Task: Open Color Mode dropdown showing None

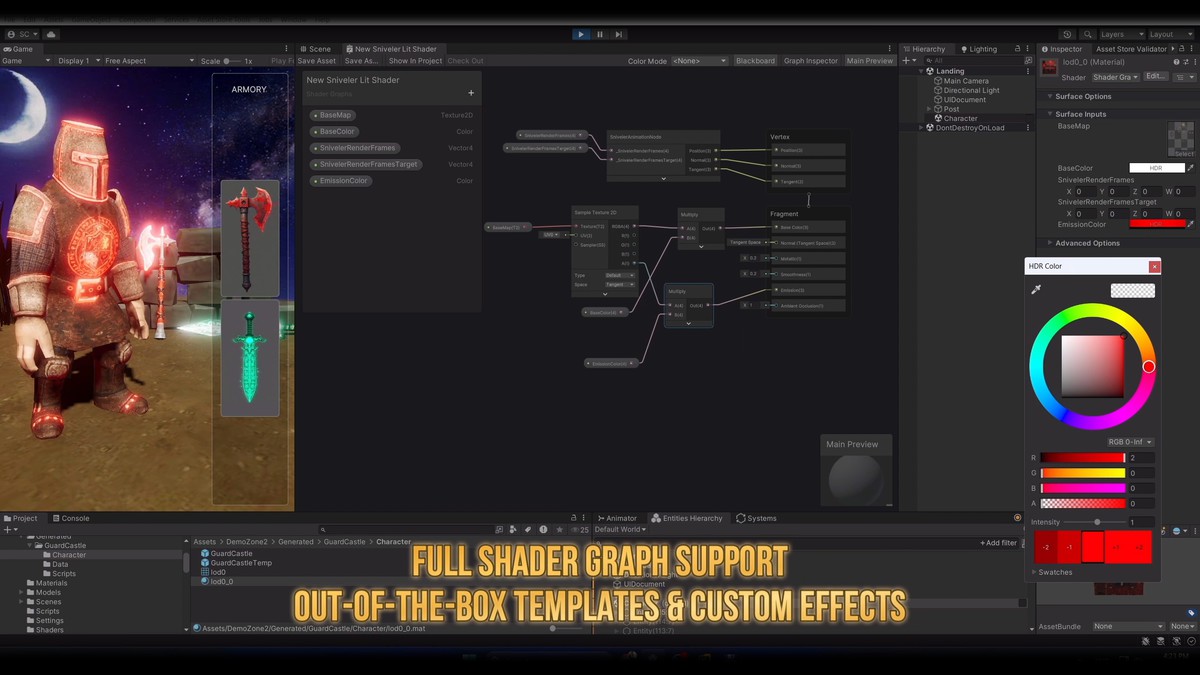Action: (699, 61)
